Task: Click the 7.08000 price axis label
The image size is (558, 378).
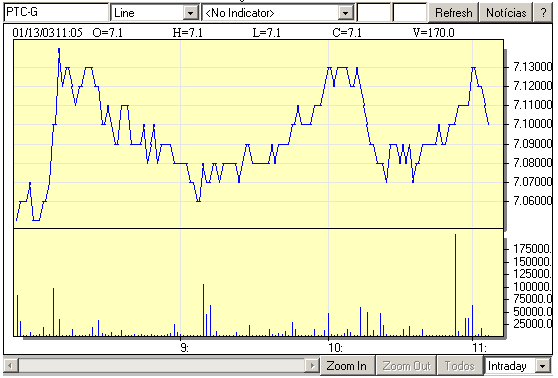Action: point(532,163)
